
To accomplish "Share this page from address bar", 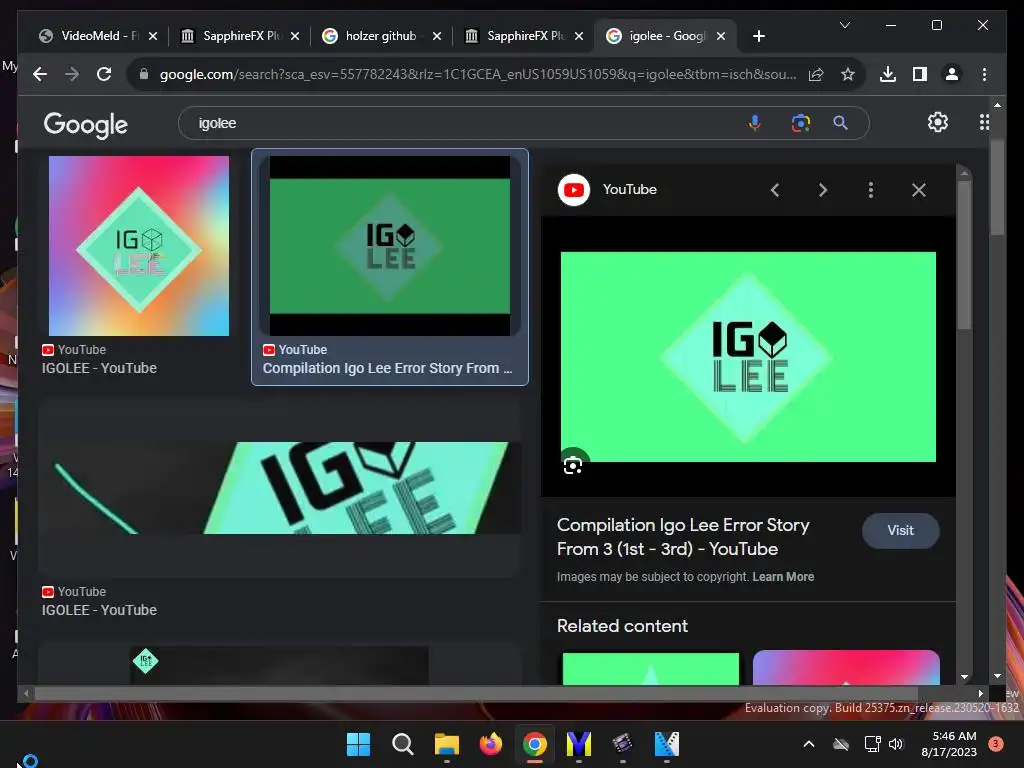I will [x=816, y=74].
